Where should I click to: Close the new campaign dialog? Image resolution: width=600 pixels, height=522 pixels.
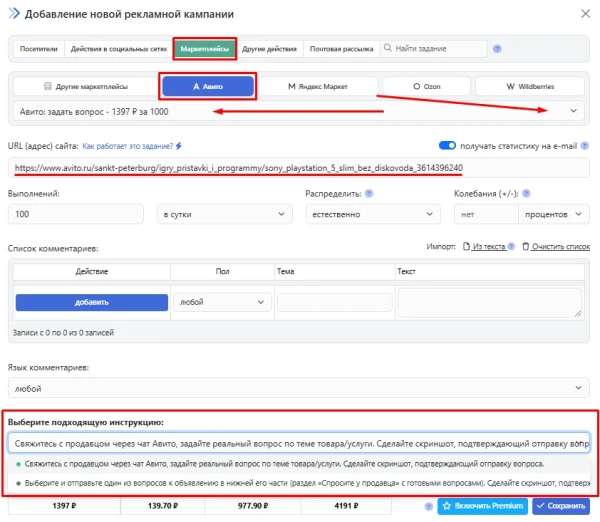[x=584, y=12]
